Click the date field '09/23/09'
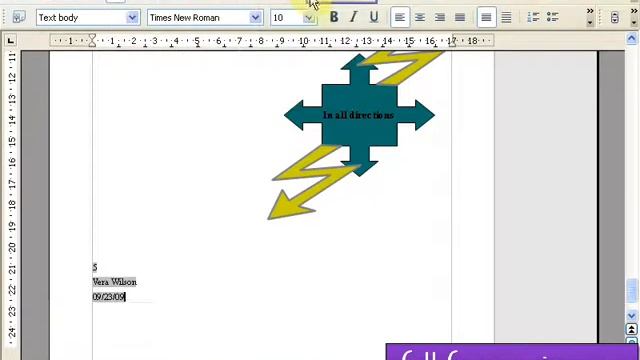 pyautogui.click(x=109, y=297)
